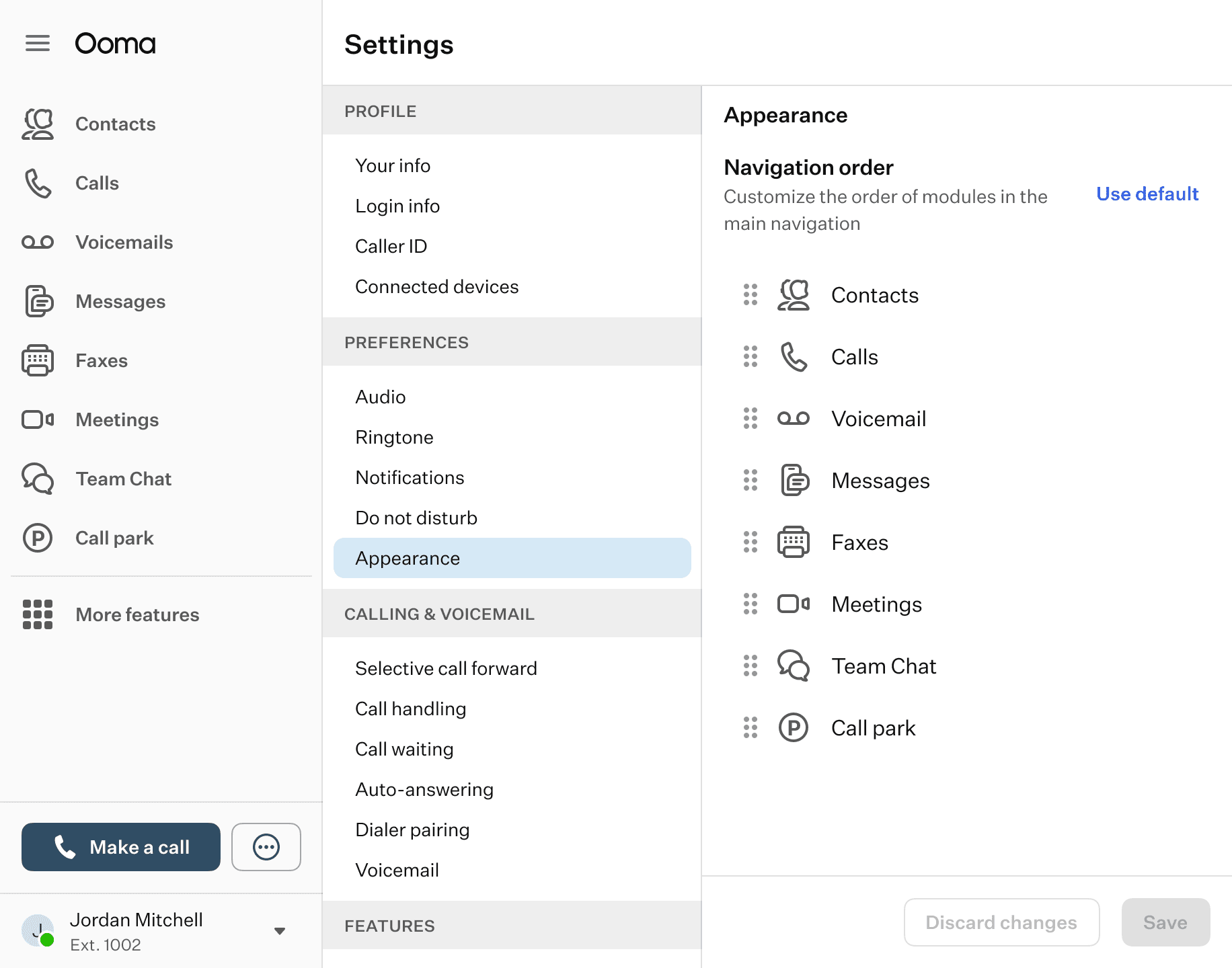Open Call handling settings
The image size is (1232, 968).
(x=410, y=709)
